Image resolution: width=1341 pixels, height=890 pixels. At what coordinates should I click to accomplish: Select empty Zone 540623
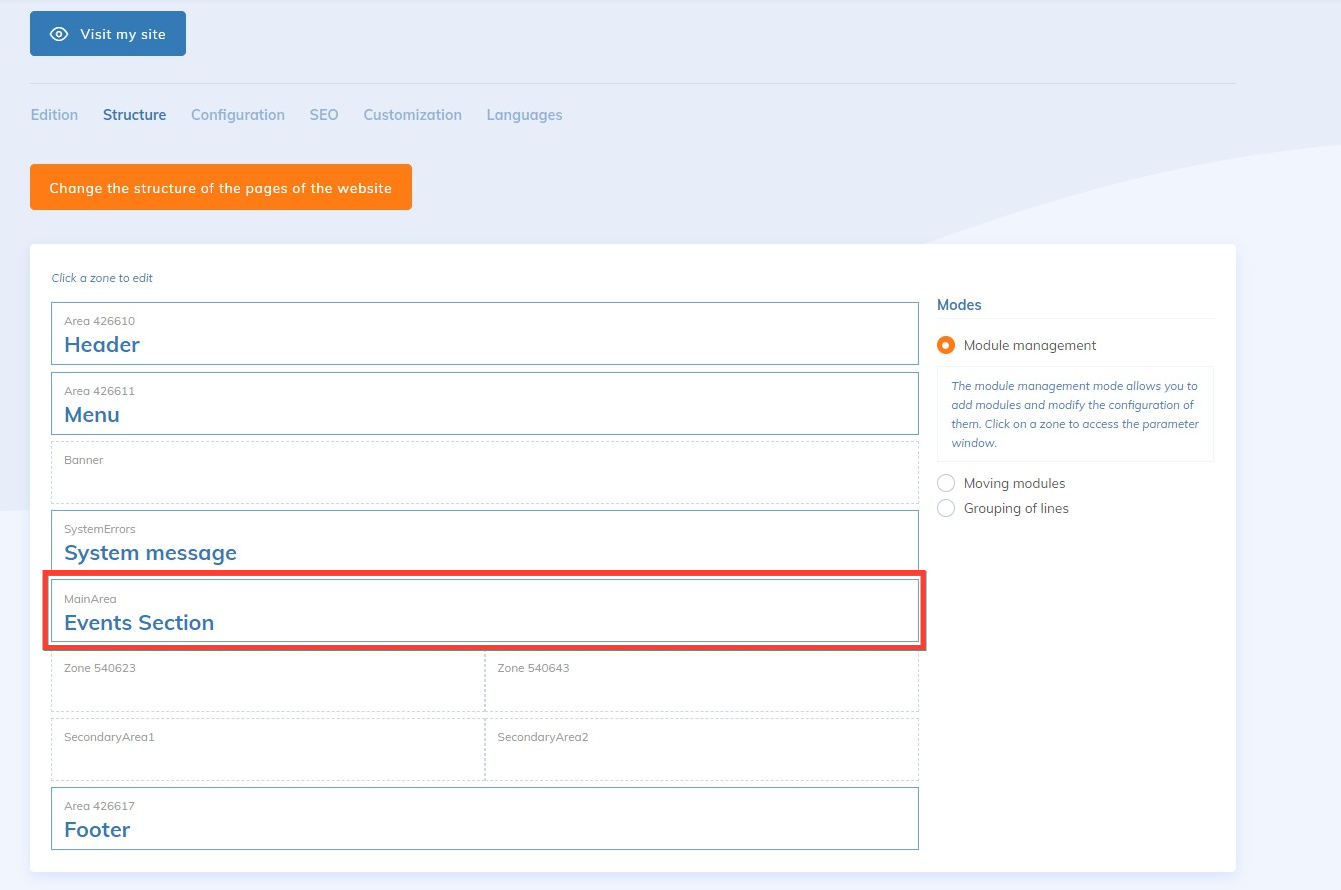coord(268,682)
